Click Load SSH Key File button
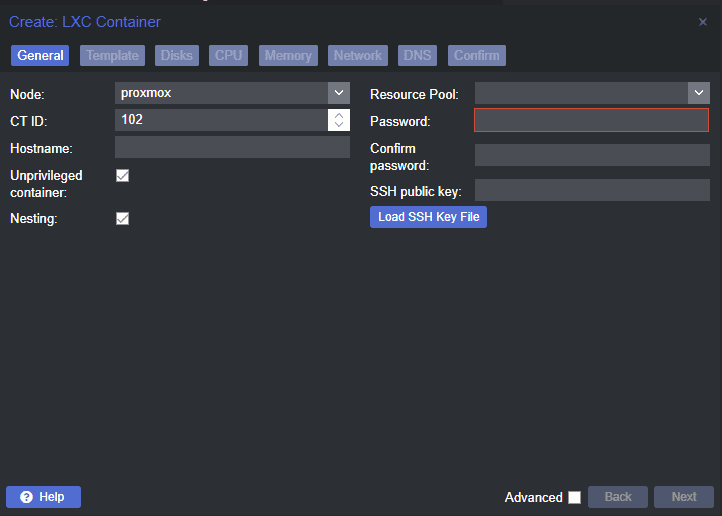Screen dimensions: 722x516 tap(428, 217)
